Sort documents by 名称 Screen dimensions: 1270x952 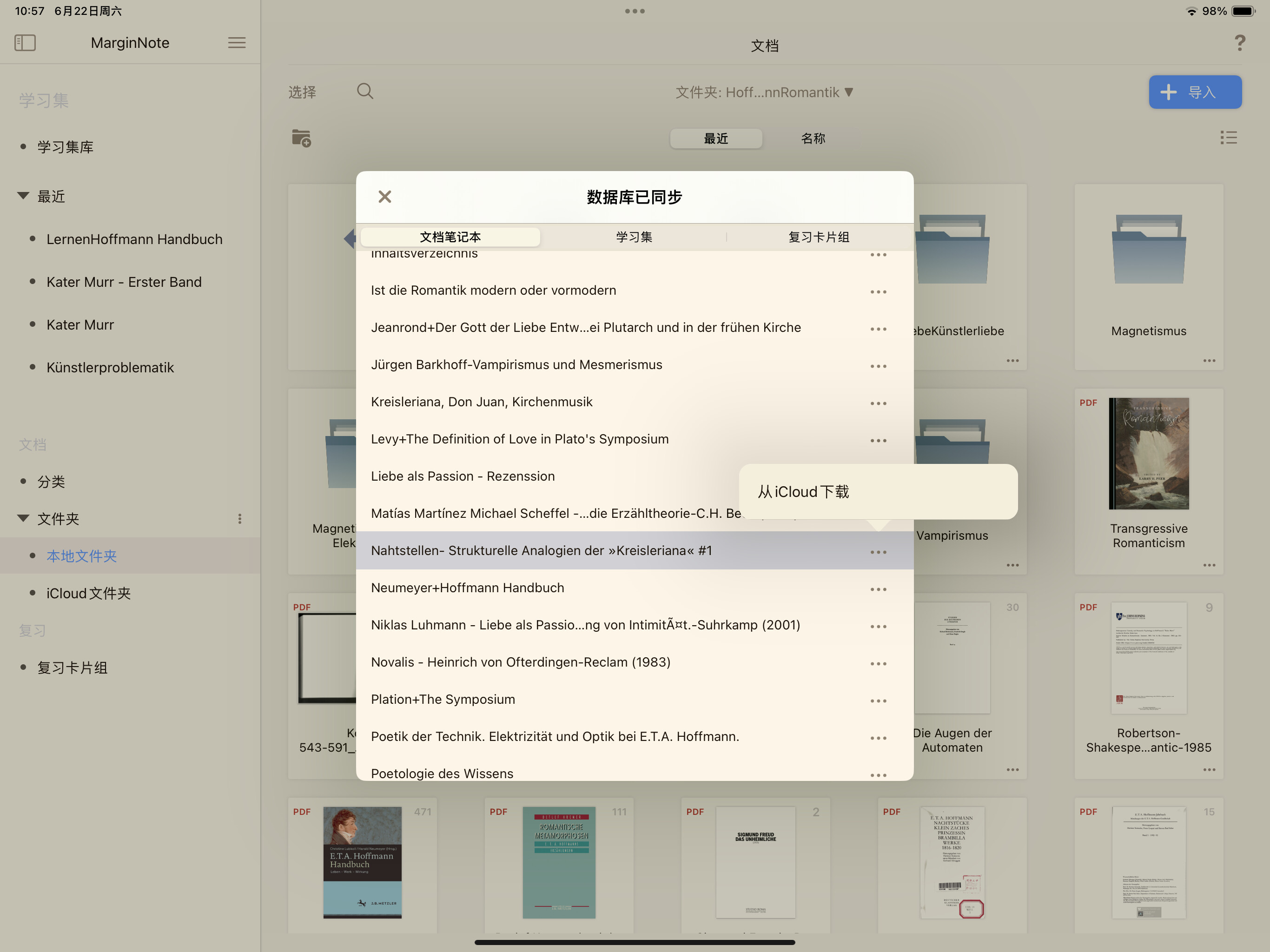point(813,139)
